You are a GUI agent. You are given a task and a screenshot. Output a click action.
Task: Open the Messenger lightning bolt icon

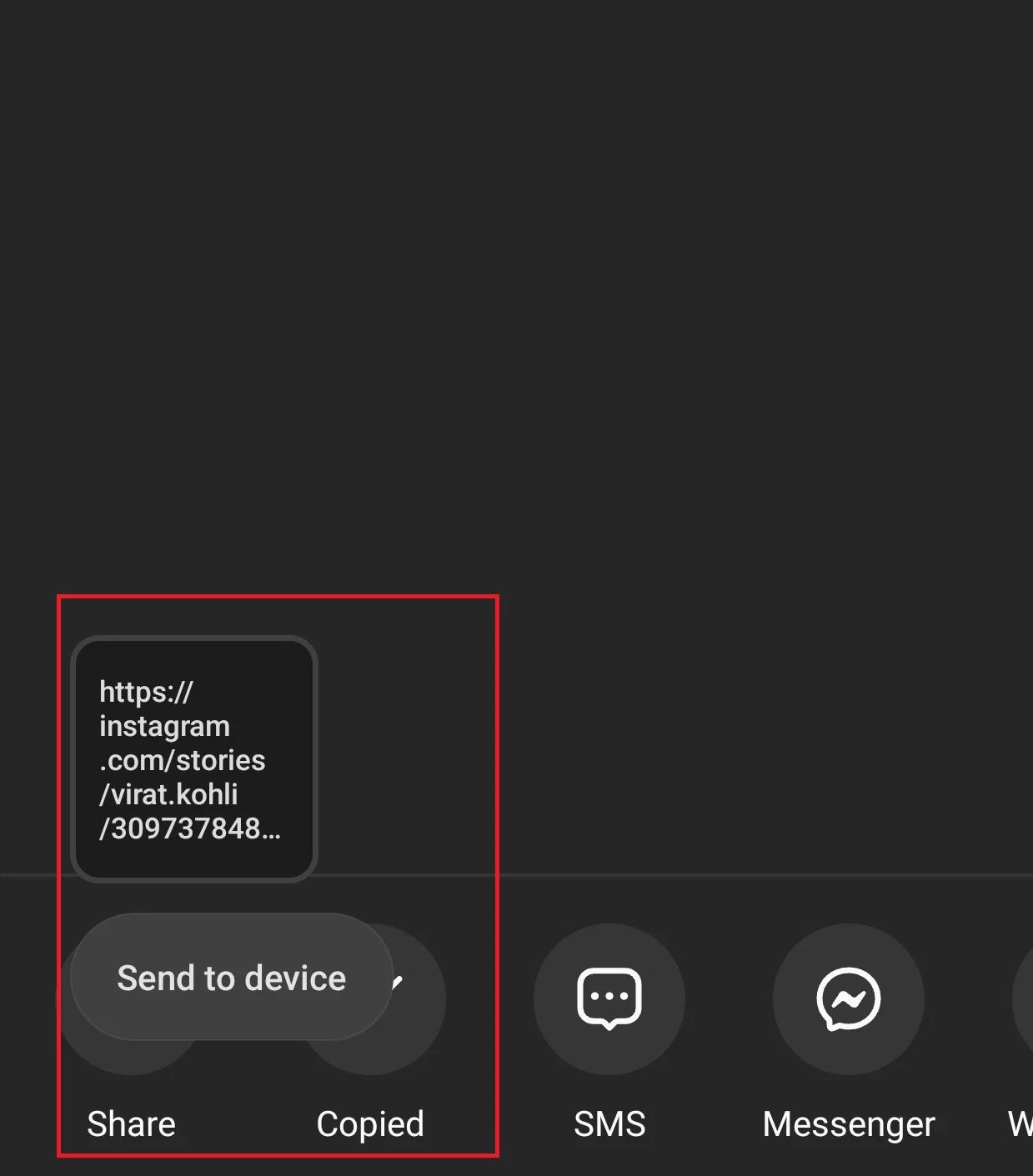click(849, 998)
